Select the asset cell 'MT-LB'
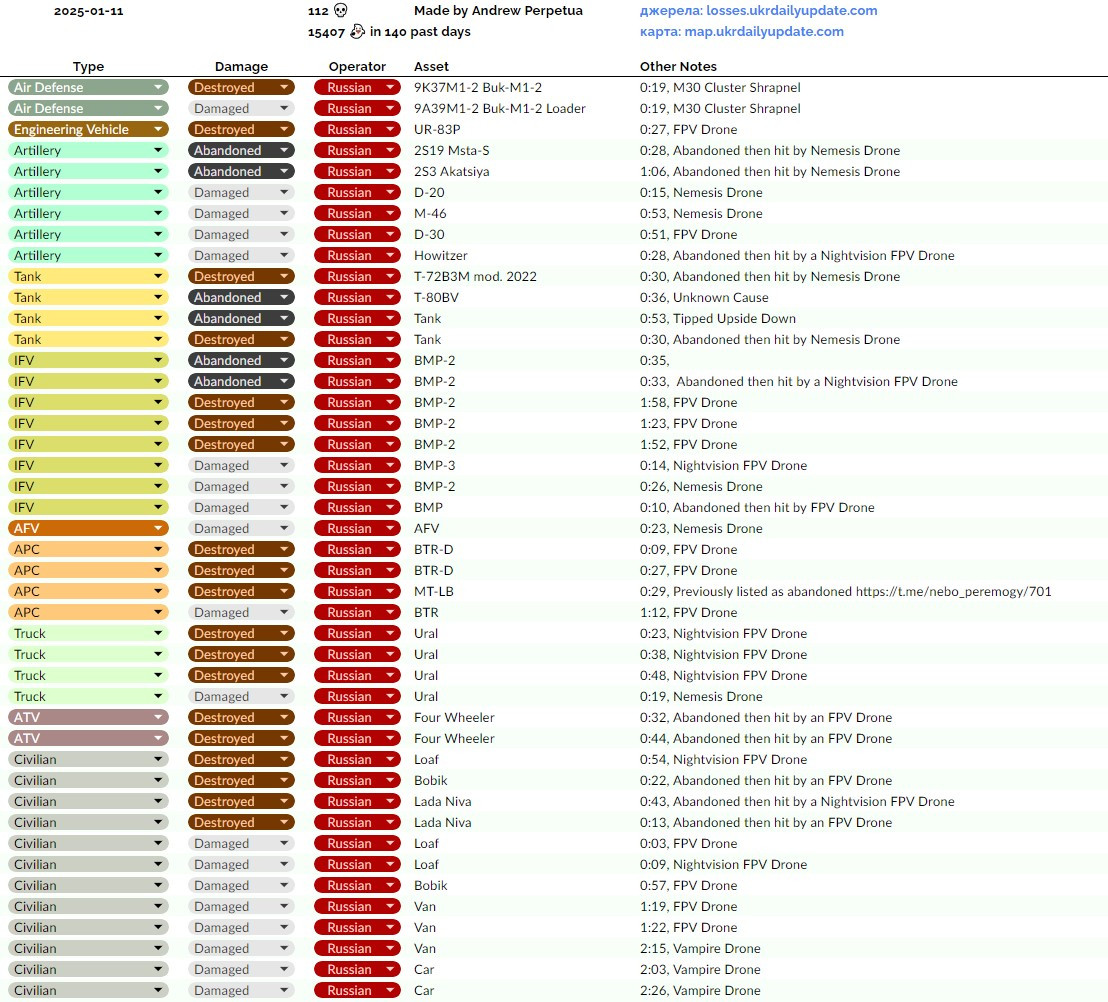The image size is (1108, 1002). (434, 591)
